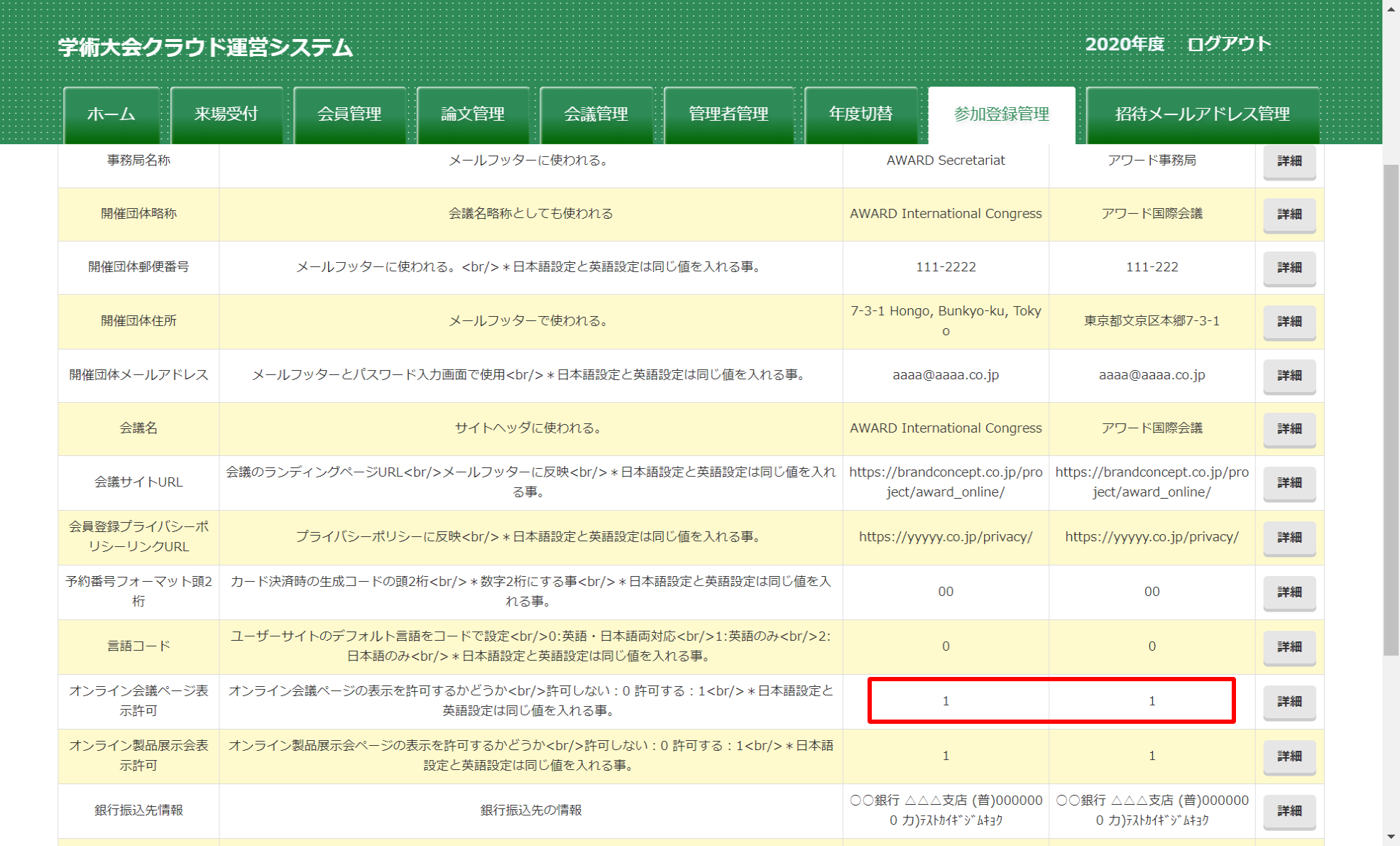Switch to 年度切替 tab

860,114
